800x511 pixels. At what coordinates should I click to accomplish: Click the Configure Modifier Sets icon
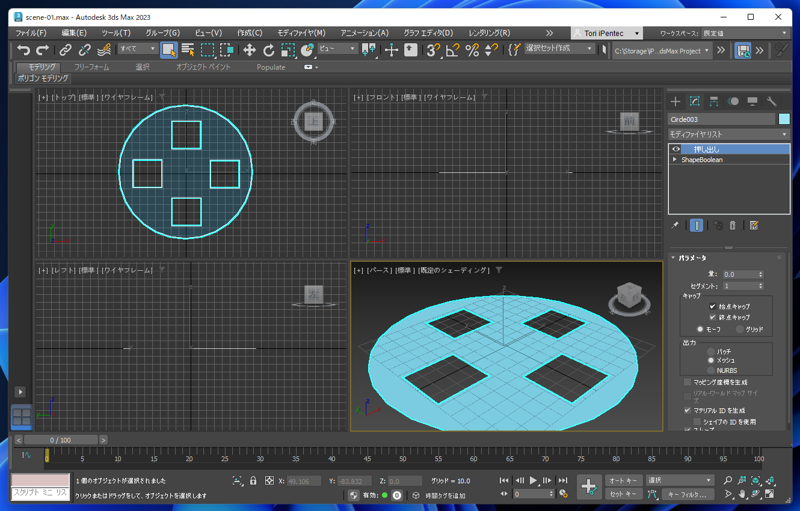(754, 225)
